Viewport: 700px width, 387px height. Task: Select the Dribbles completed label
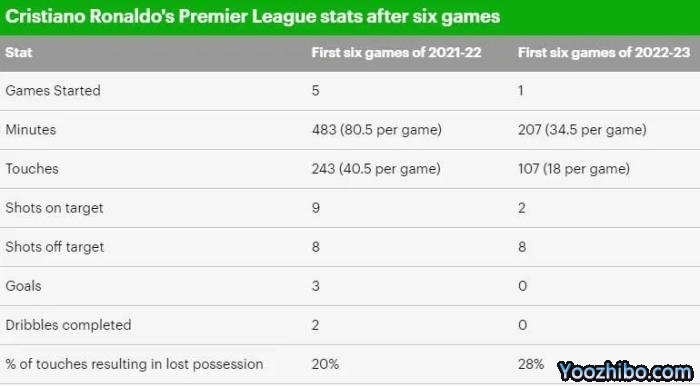tap(68, 325)
